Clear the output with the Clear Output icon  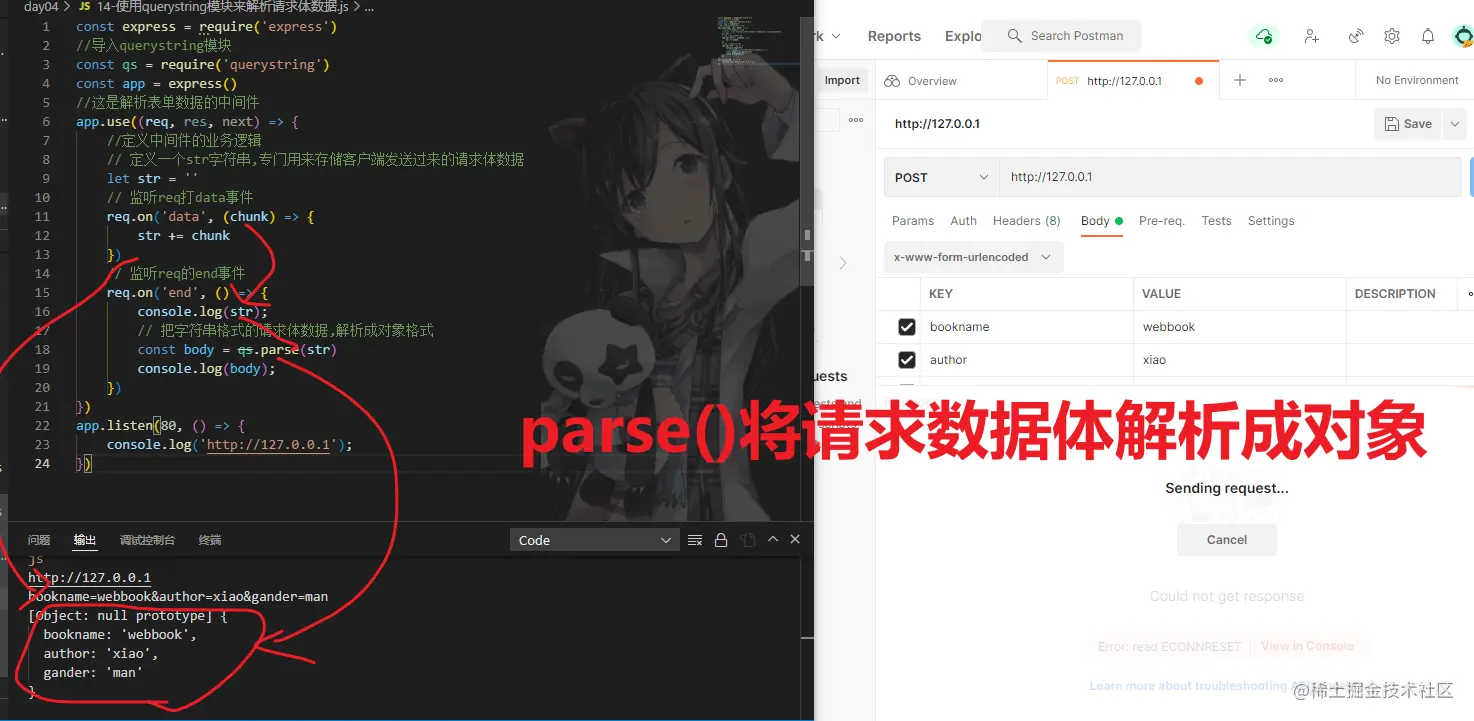point(694,539)
